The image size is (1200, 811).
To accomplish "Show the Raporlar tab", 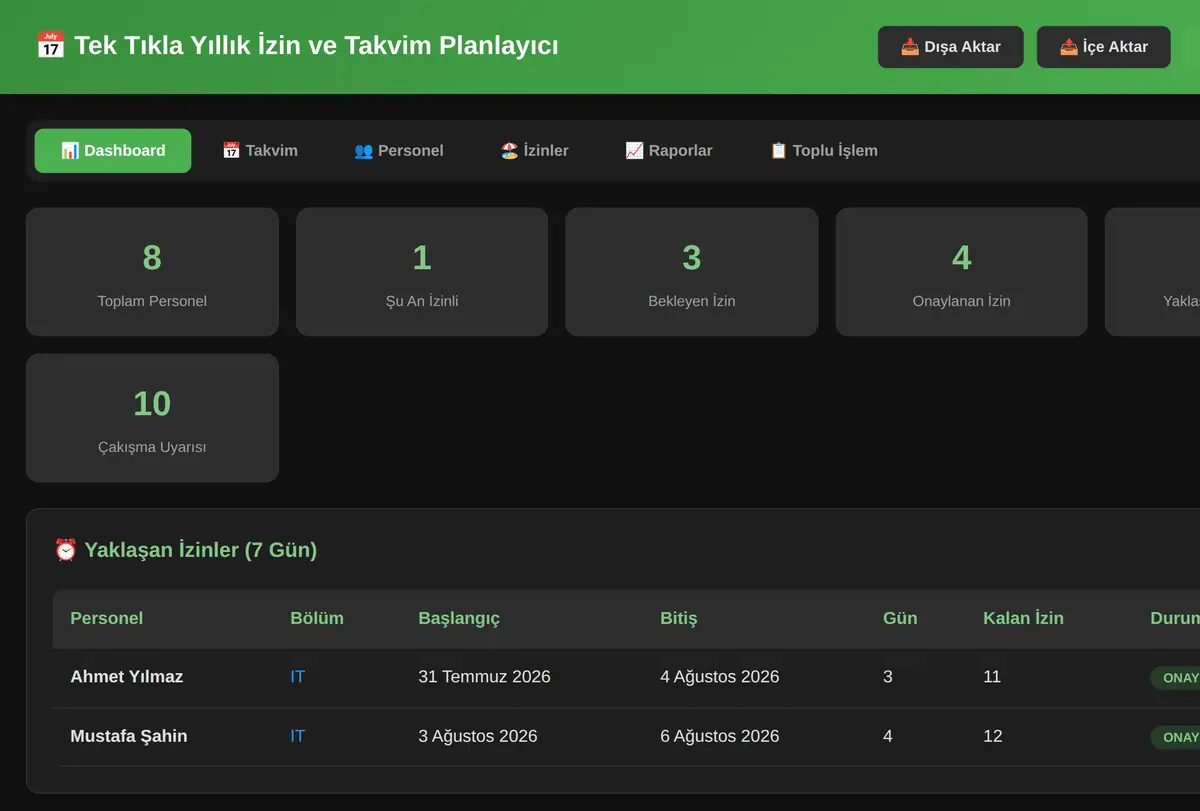I will [x=669, y=151].
